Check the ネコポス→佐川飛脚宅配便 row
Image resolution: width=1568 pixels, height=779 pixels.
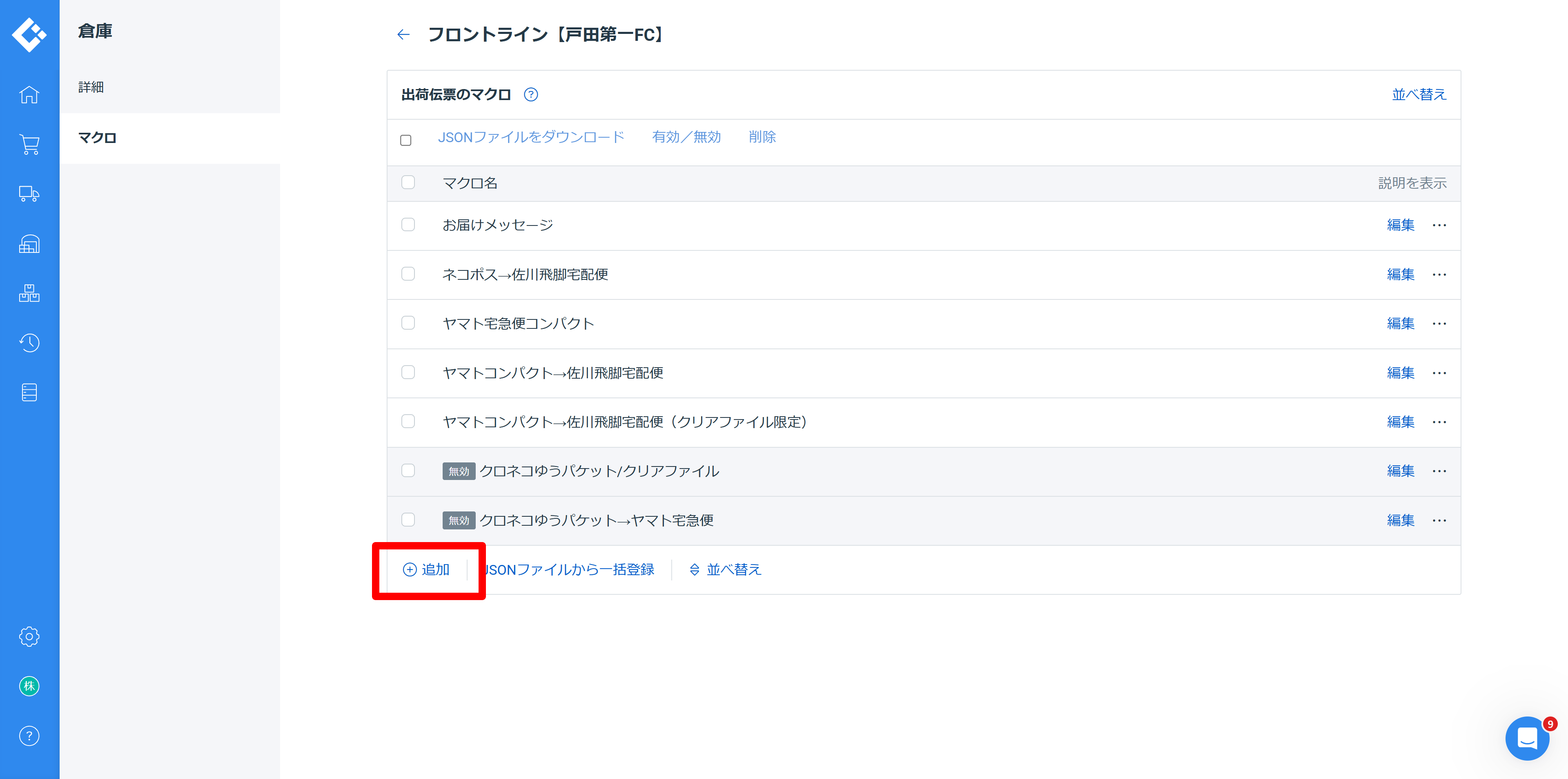point(408,273)
